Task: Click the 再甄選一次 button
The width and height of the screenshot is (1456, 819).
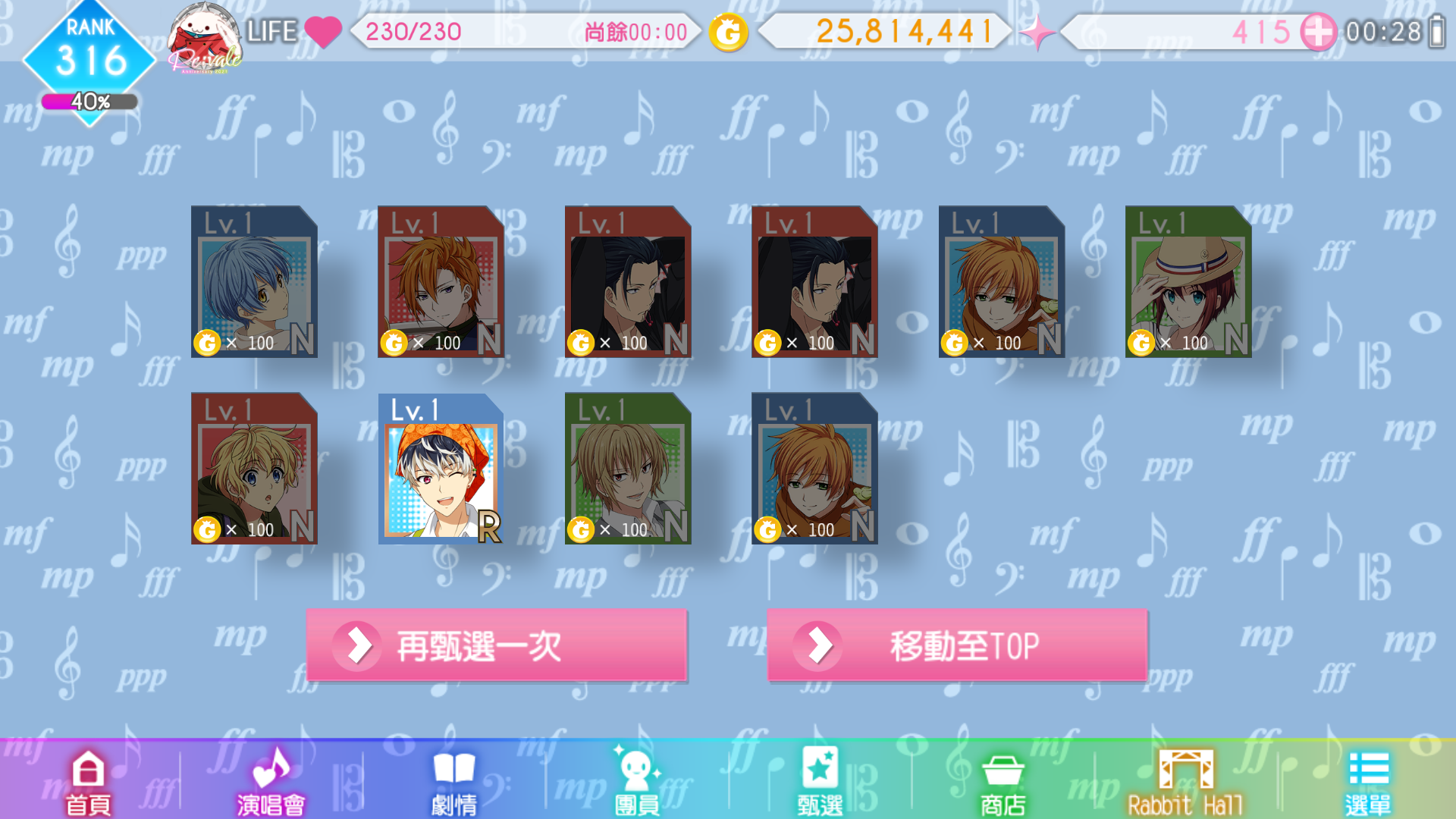Action: [x=497, y=645]
